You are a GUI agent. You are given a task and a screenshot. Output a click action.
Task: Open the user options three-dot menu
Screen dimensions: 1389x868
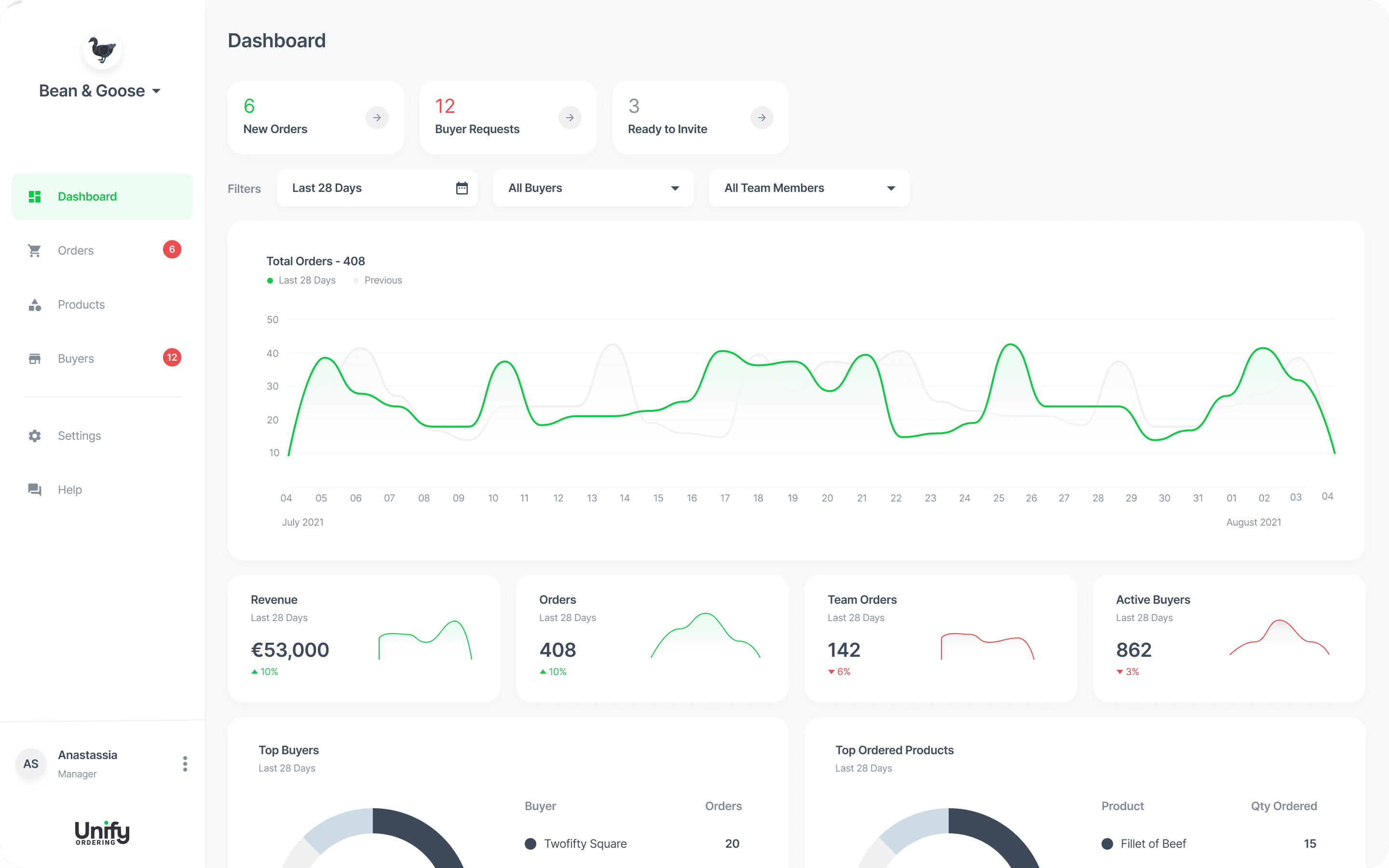(x=185, y=763)
